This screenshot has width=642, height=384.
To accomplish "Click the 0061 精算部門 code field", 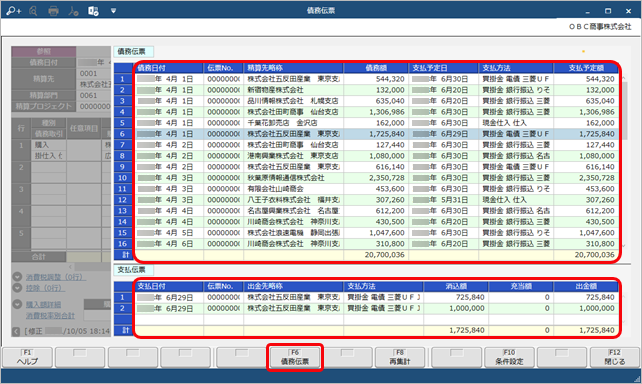I will tap(94, 95).
